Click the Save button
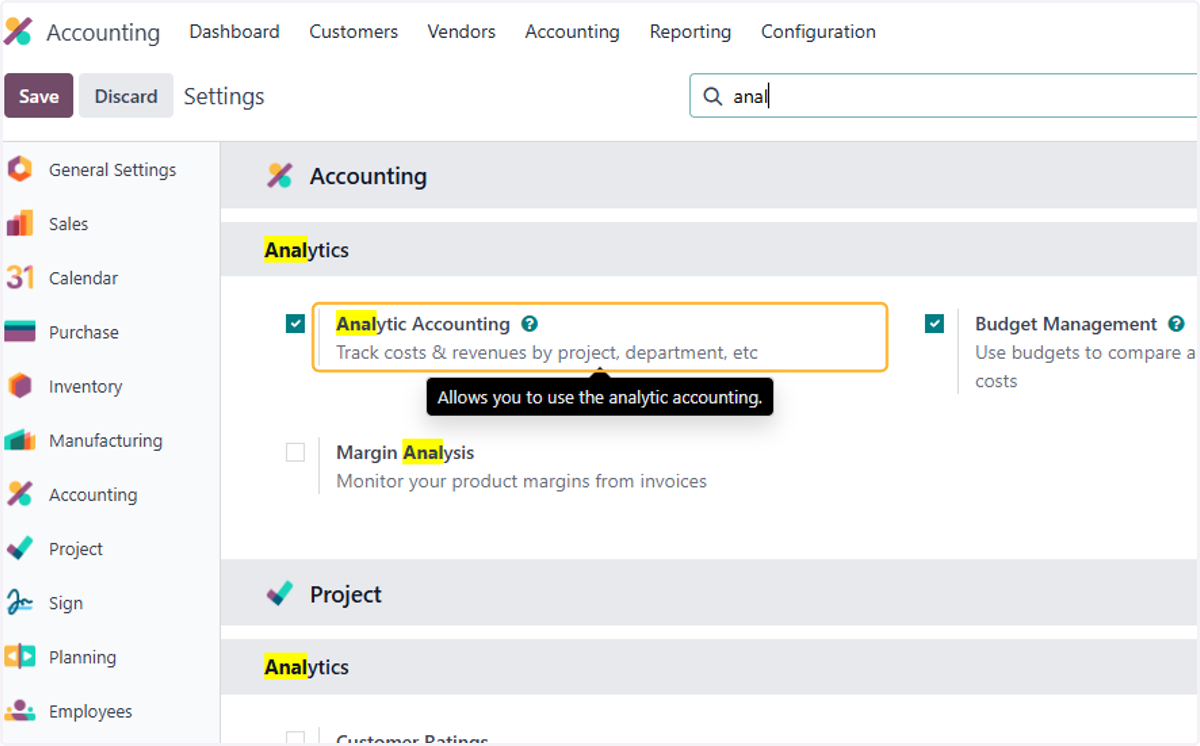1200x746 pixels. (x=39, y=96)
